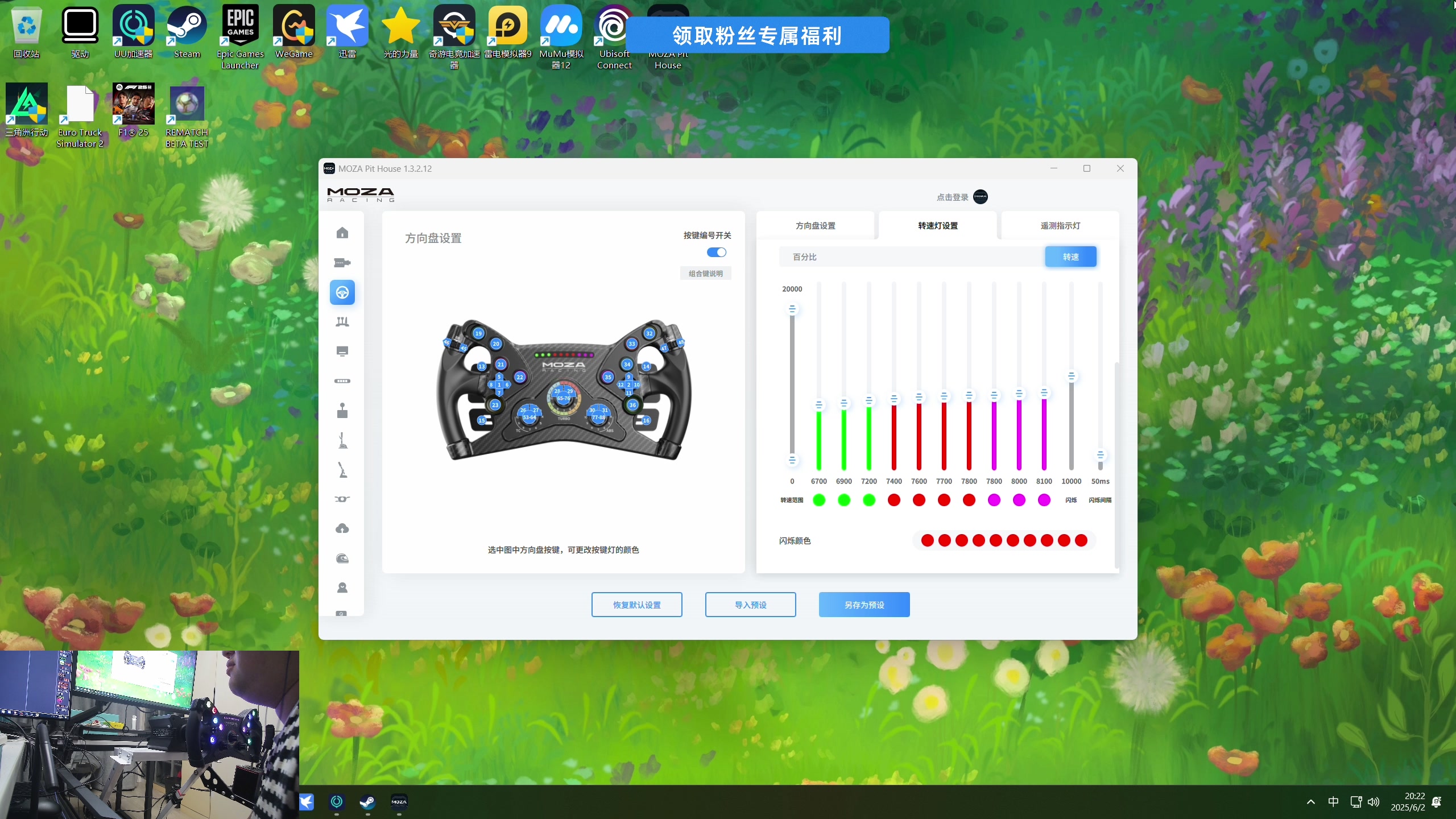This screenshot has width=1456, height=819.
Task: Click the green color dot under 7200
Action: click(x=869, y=500)
